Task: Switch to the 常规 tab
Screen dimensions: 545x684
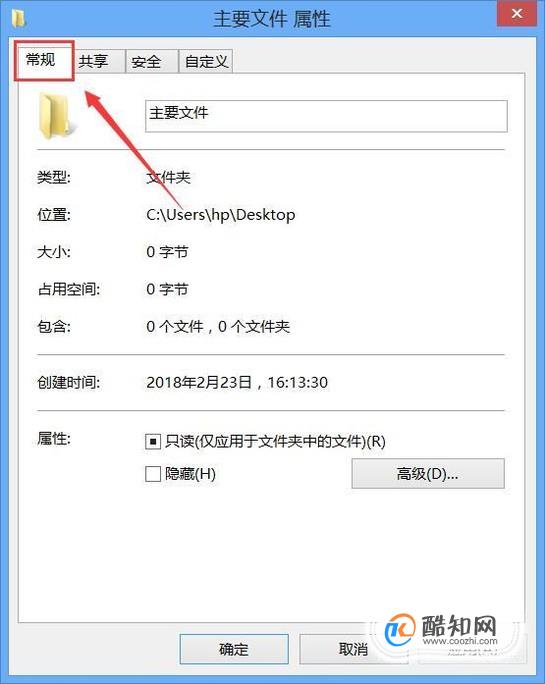Action: coord(43,60)
